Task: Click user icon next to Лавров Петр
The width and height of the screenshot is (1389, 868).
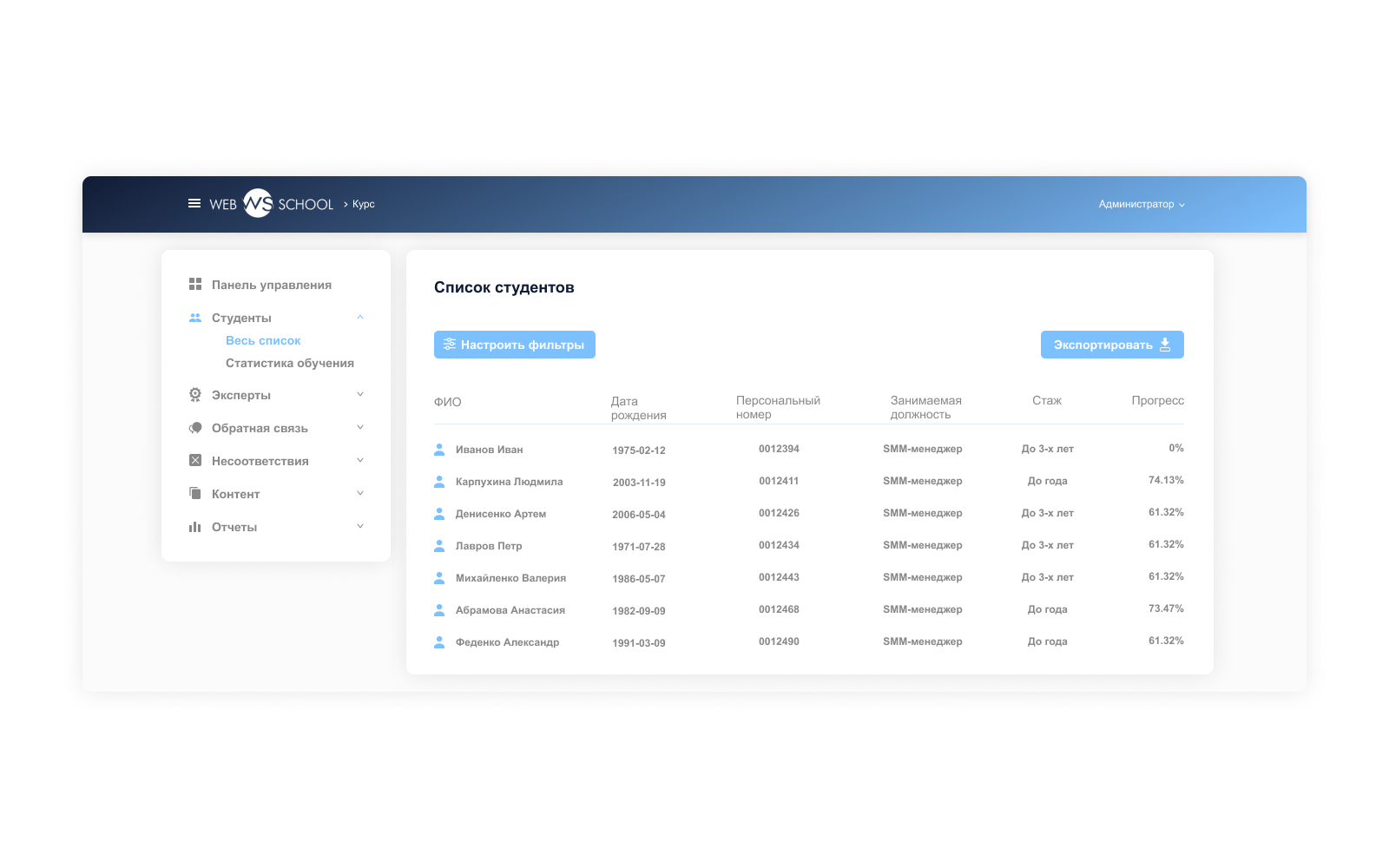Action: coord(439,546)
